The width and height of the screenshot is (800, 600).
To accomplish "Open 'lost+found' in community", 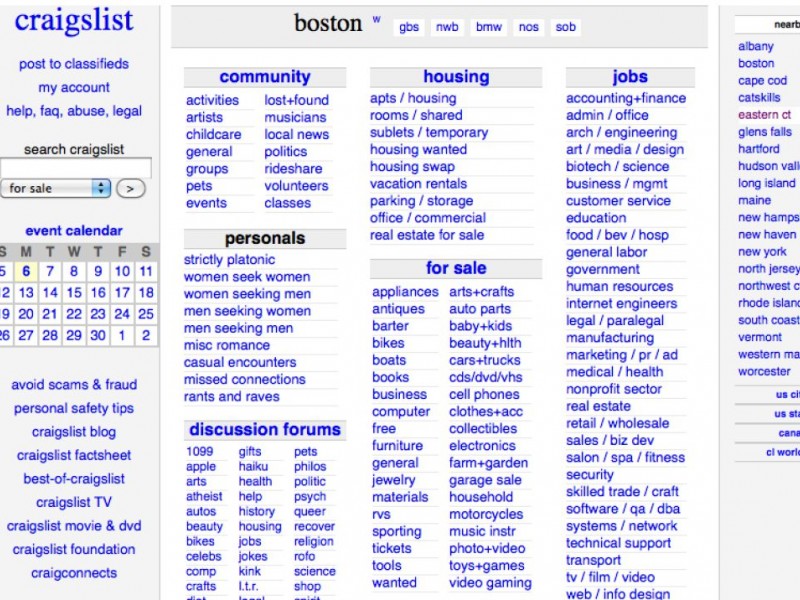I will [x=296, y=100].
